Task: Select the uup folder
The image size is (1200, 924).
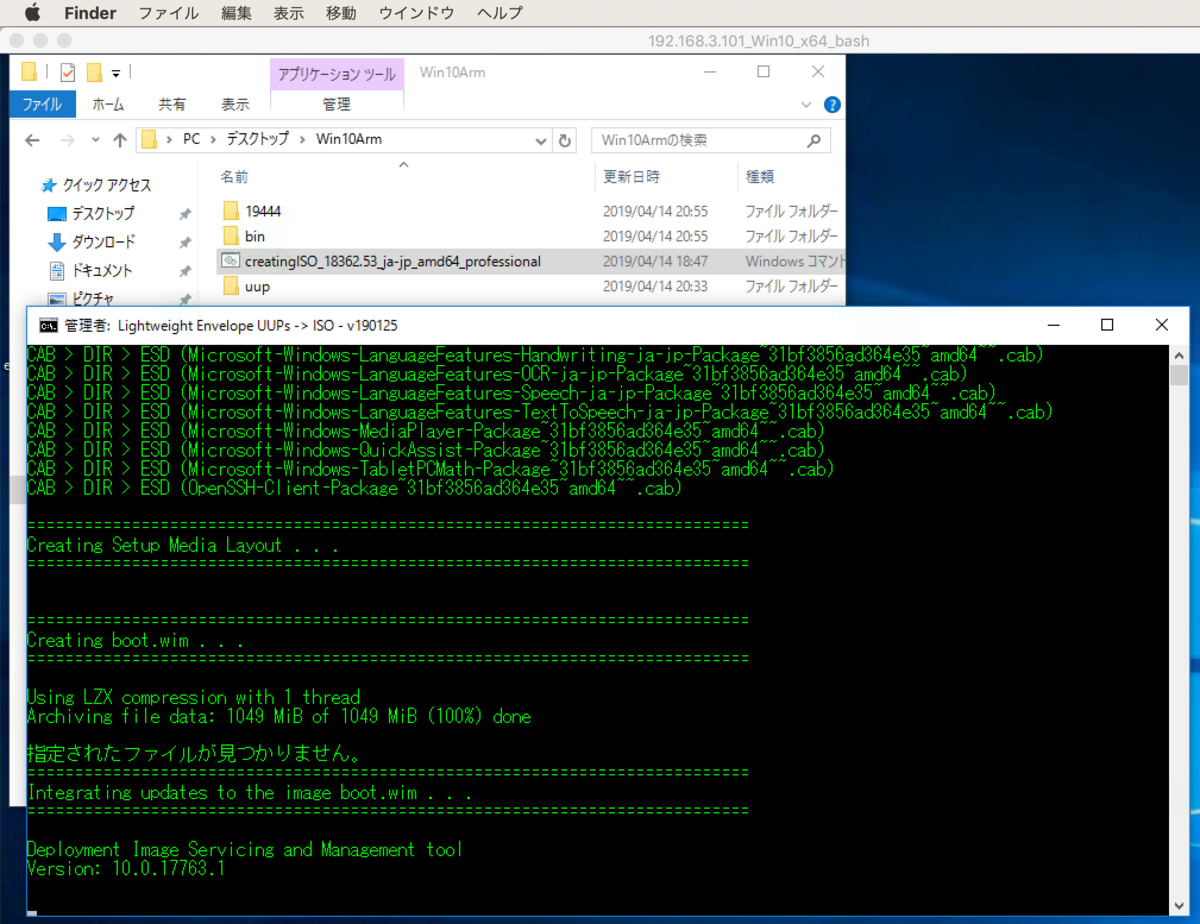Action: coord(257,286)
